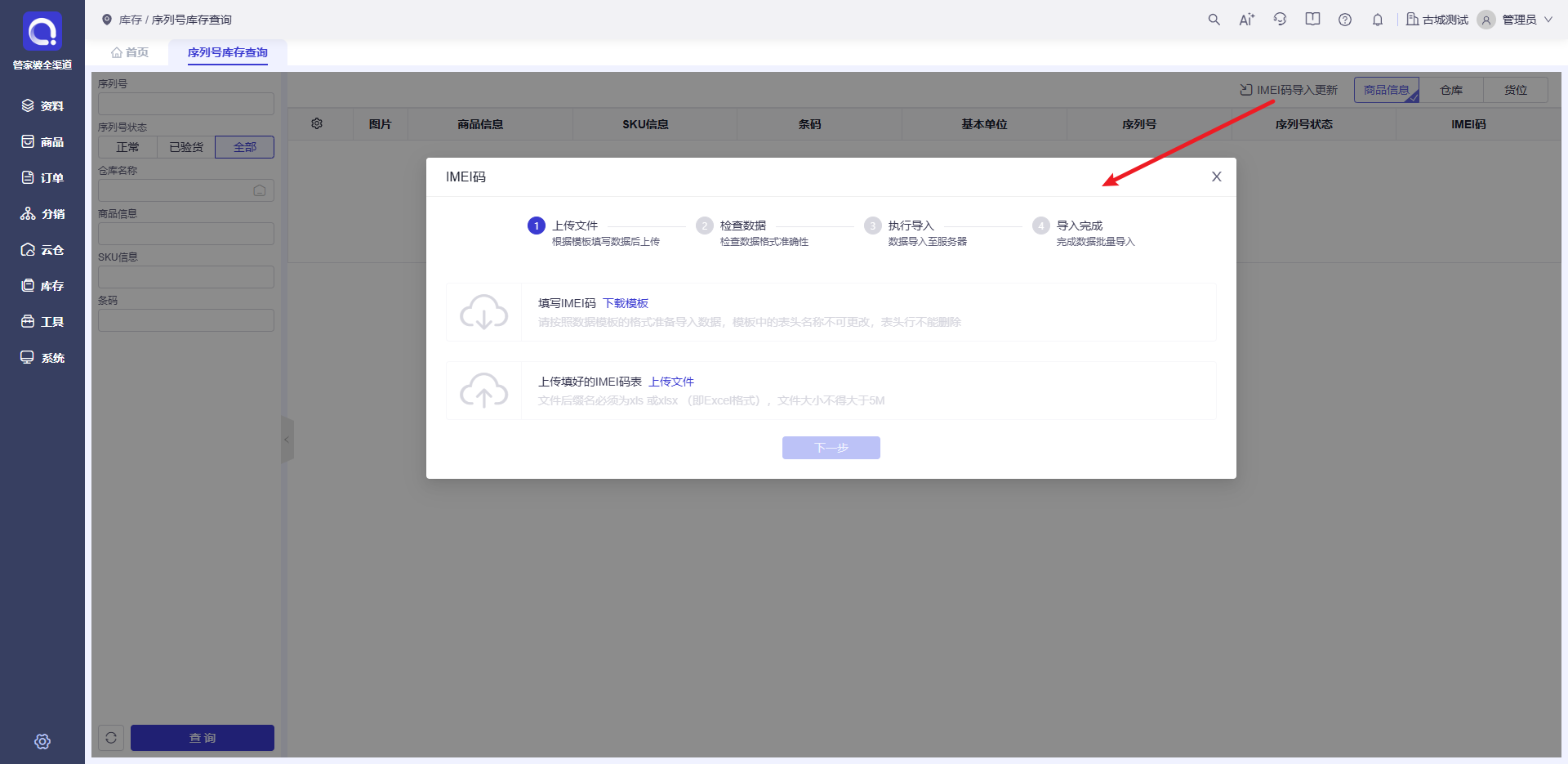Click the 上传文件 link
The height and width of the screenshot is (764, 1568).
coord(671,382)
